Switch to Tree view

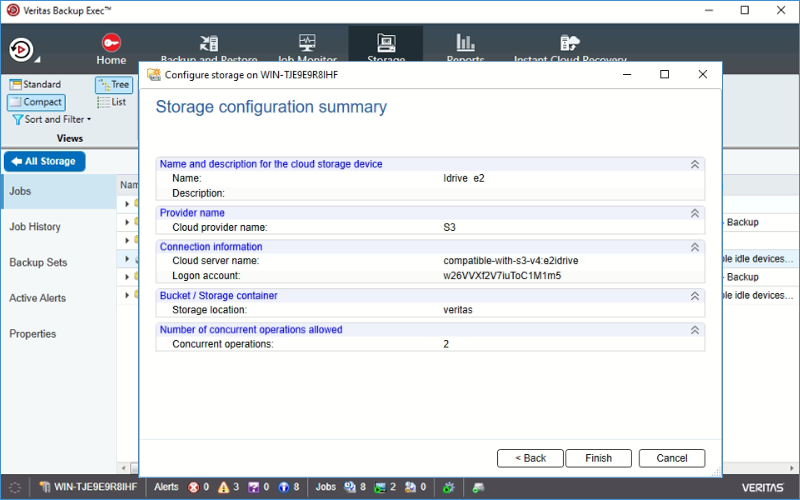point(114,85)
